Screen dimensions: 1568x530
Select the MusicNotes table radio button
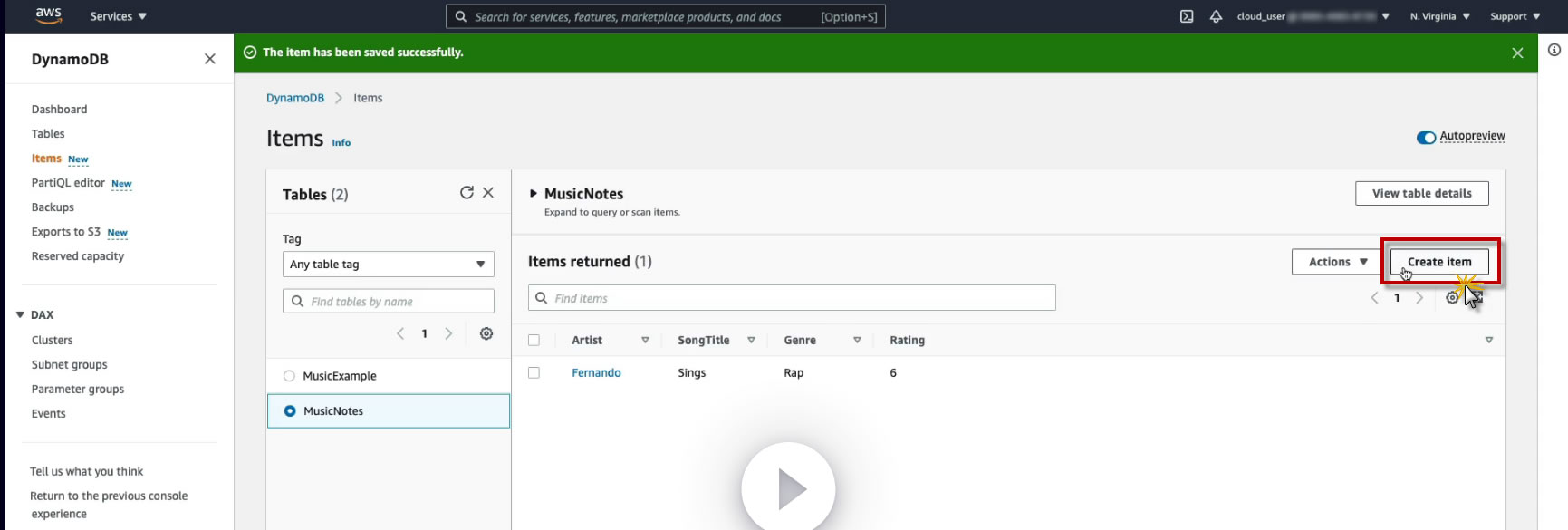(x=290, y=411)
